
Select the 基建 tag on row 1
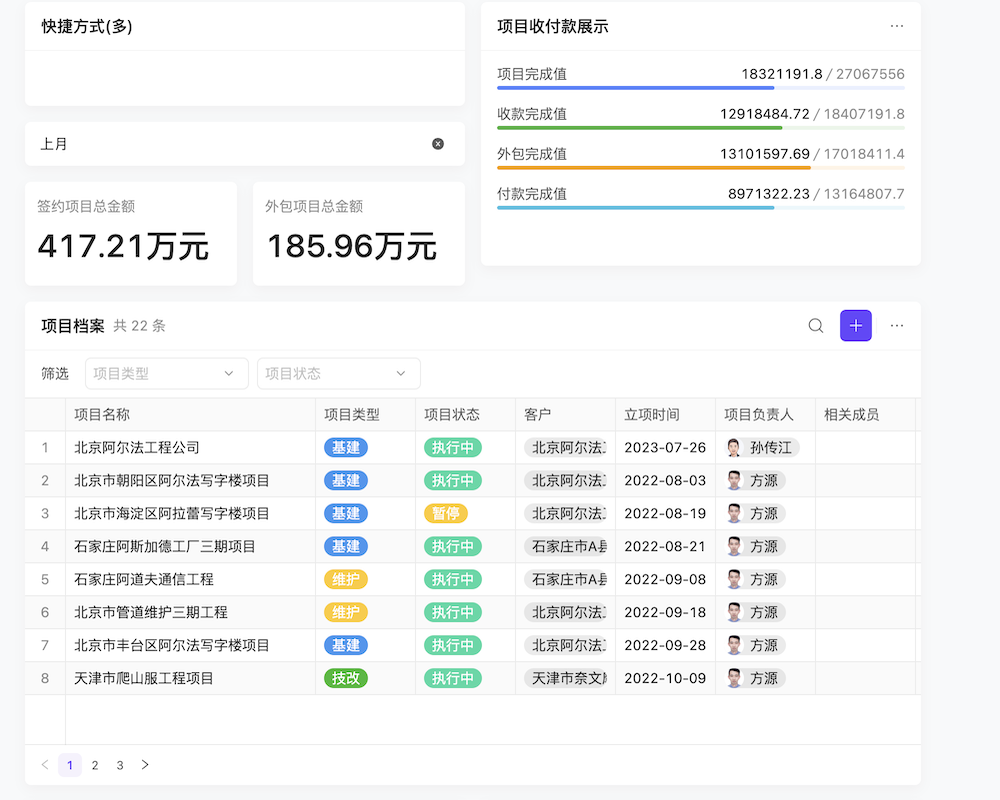tap(345, 447)
